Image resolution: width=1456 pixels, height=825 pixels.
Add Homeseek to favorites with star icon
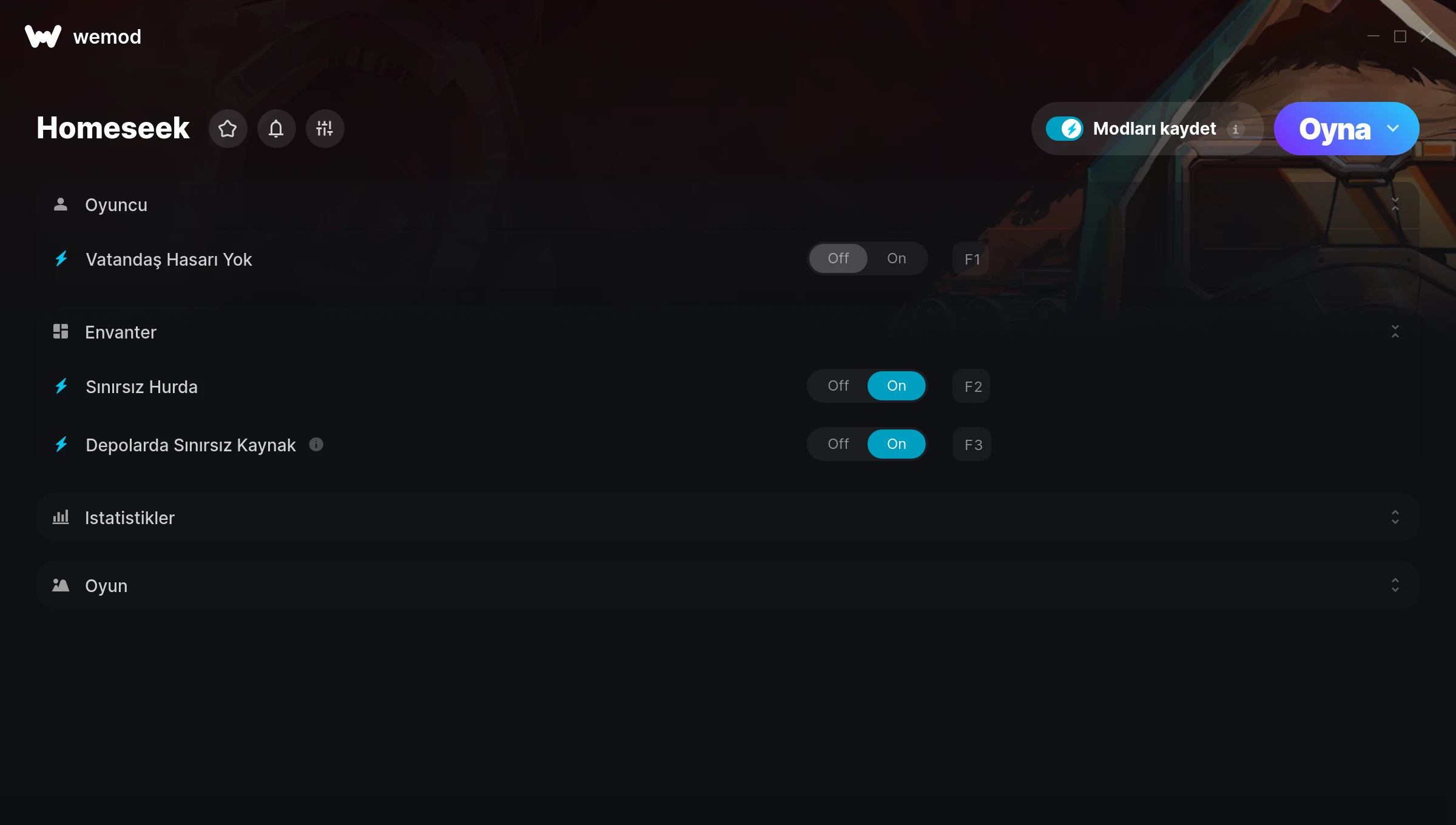[x=227, y=129]
